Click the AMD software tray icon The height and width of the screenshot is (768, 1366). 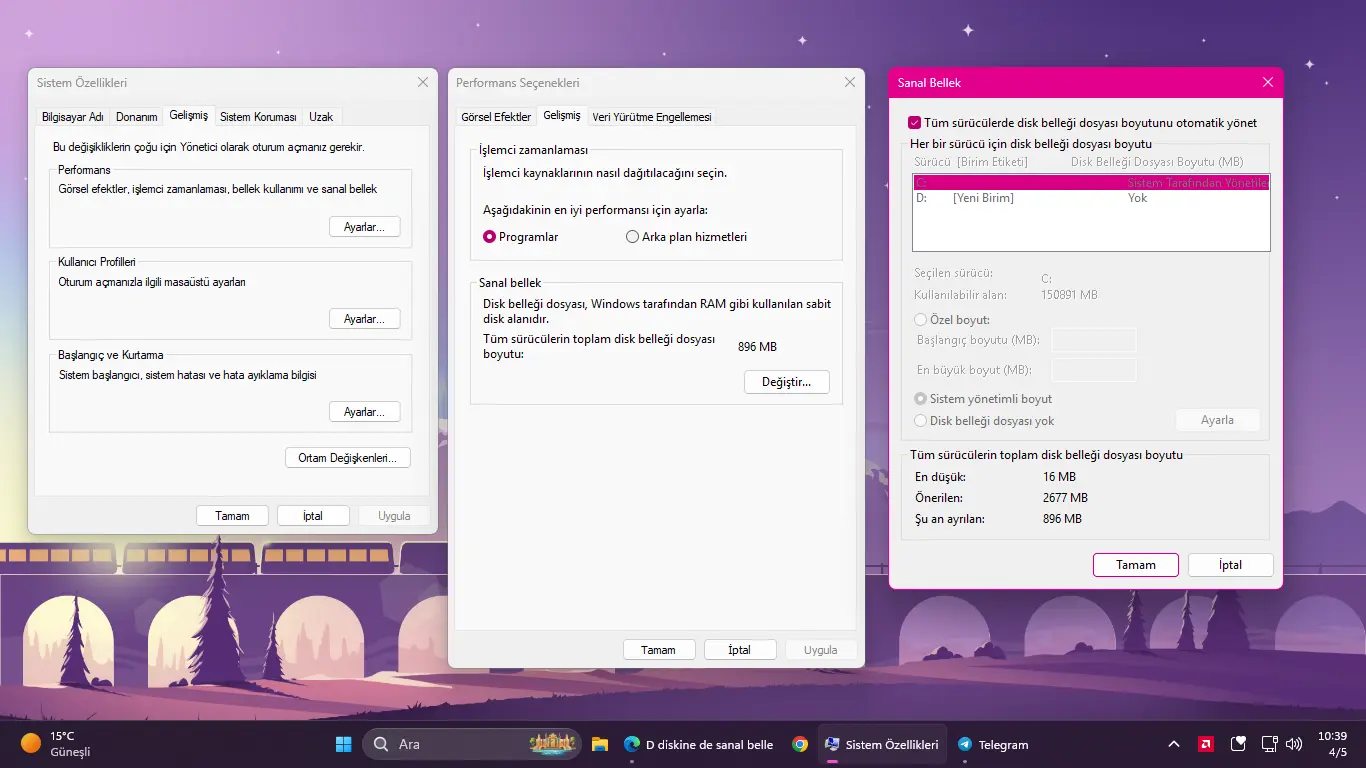[x=1207, y=744]
